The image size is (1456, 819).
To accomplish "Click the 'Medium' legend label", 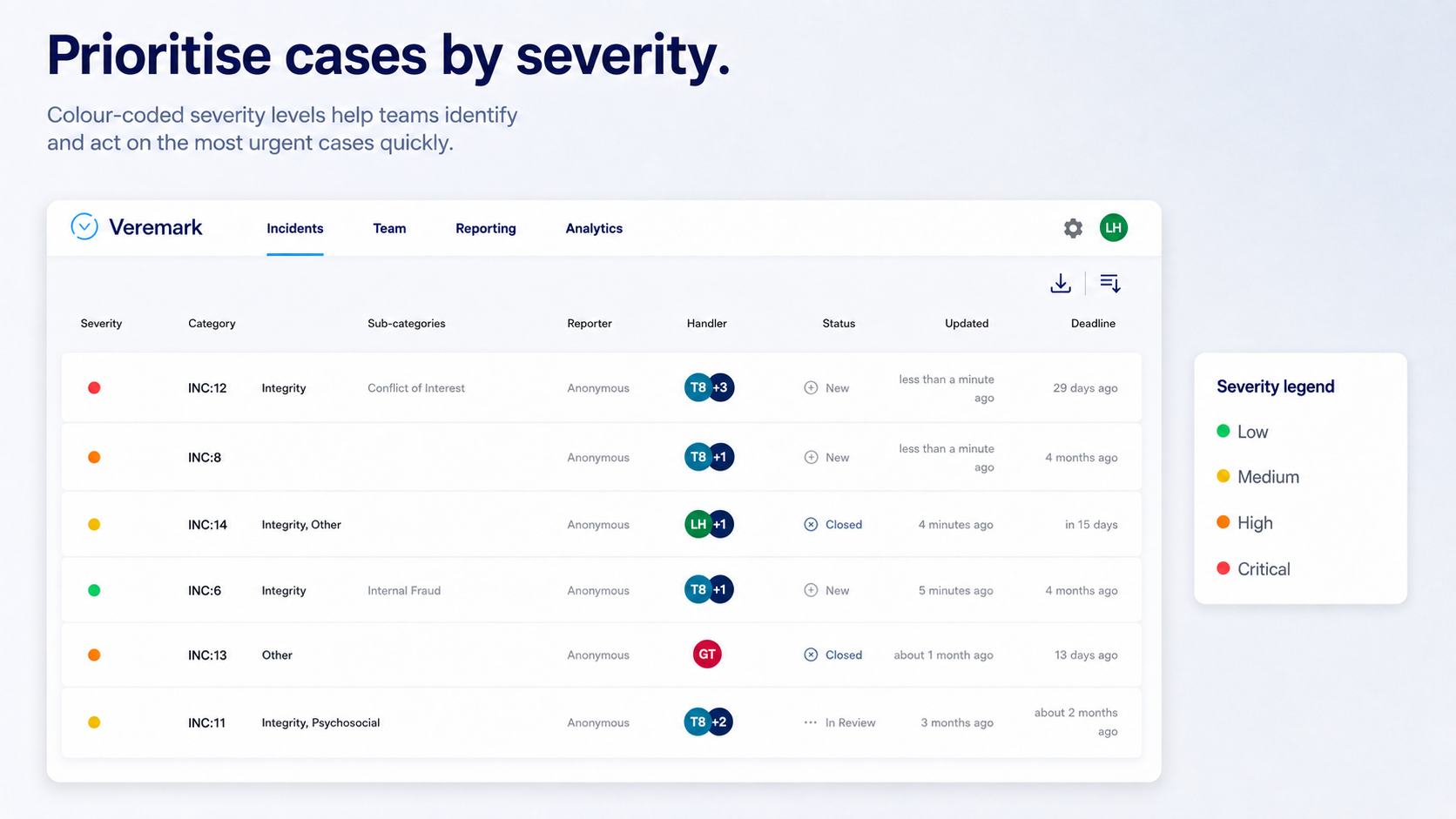I will (1268, 476).
